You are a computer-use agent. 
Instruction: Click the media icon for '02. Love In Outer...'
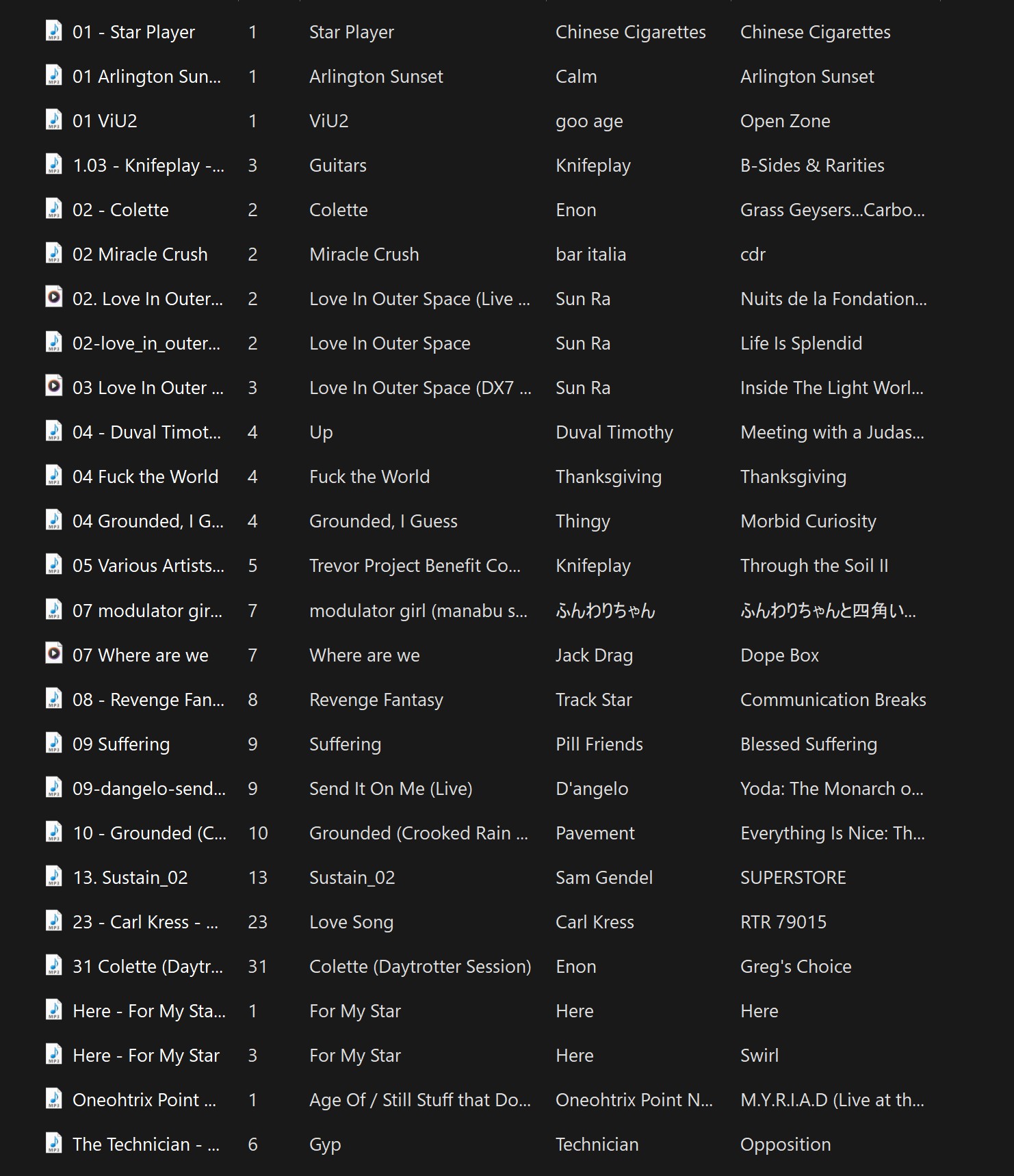tap(53, 298)
